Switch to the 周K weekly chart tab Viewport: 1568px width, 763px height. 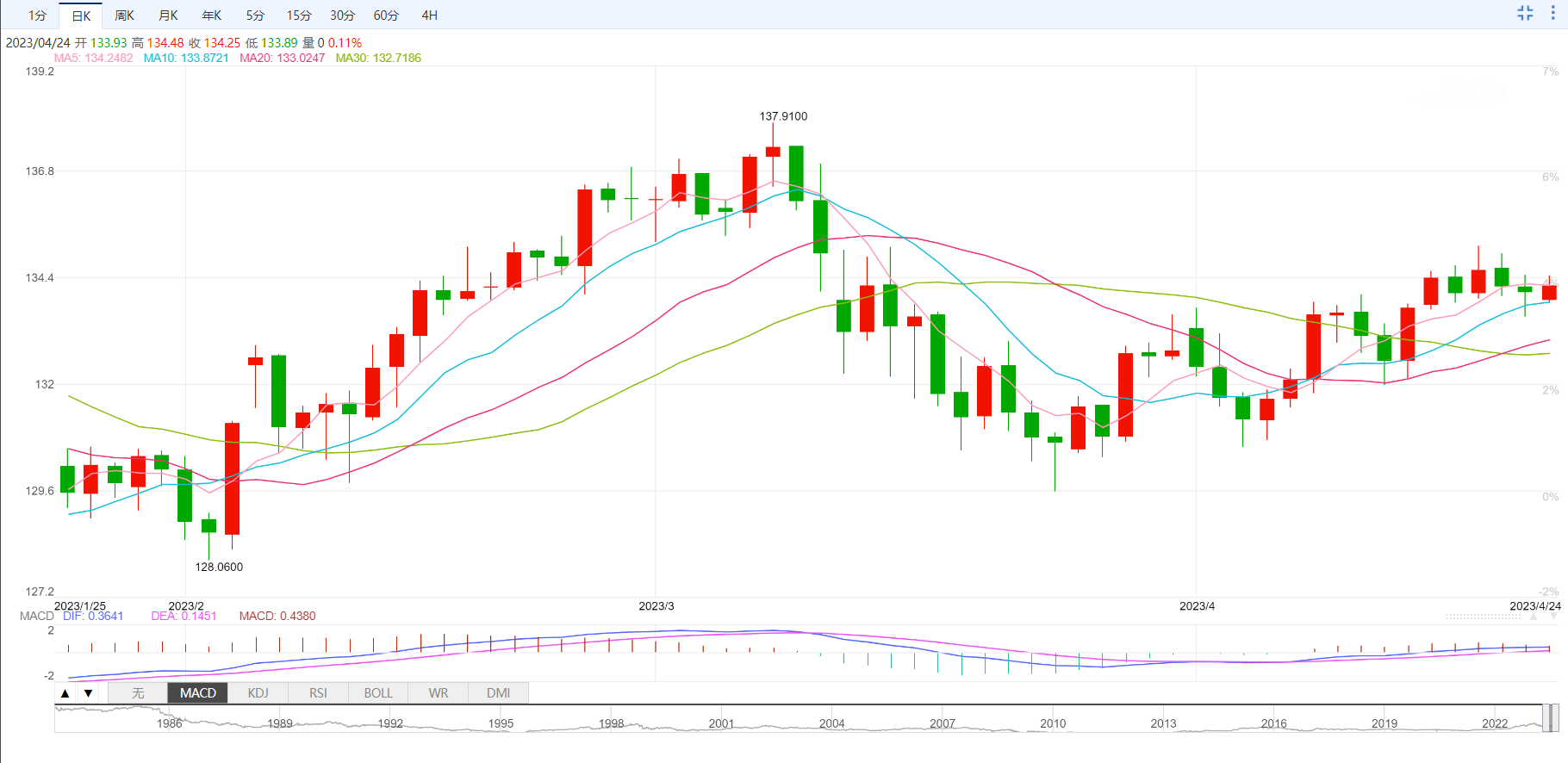pyautogui.click(x=124, y=16)
